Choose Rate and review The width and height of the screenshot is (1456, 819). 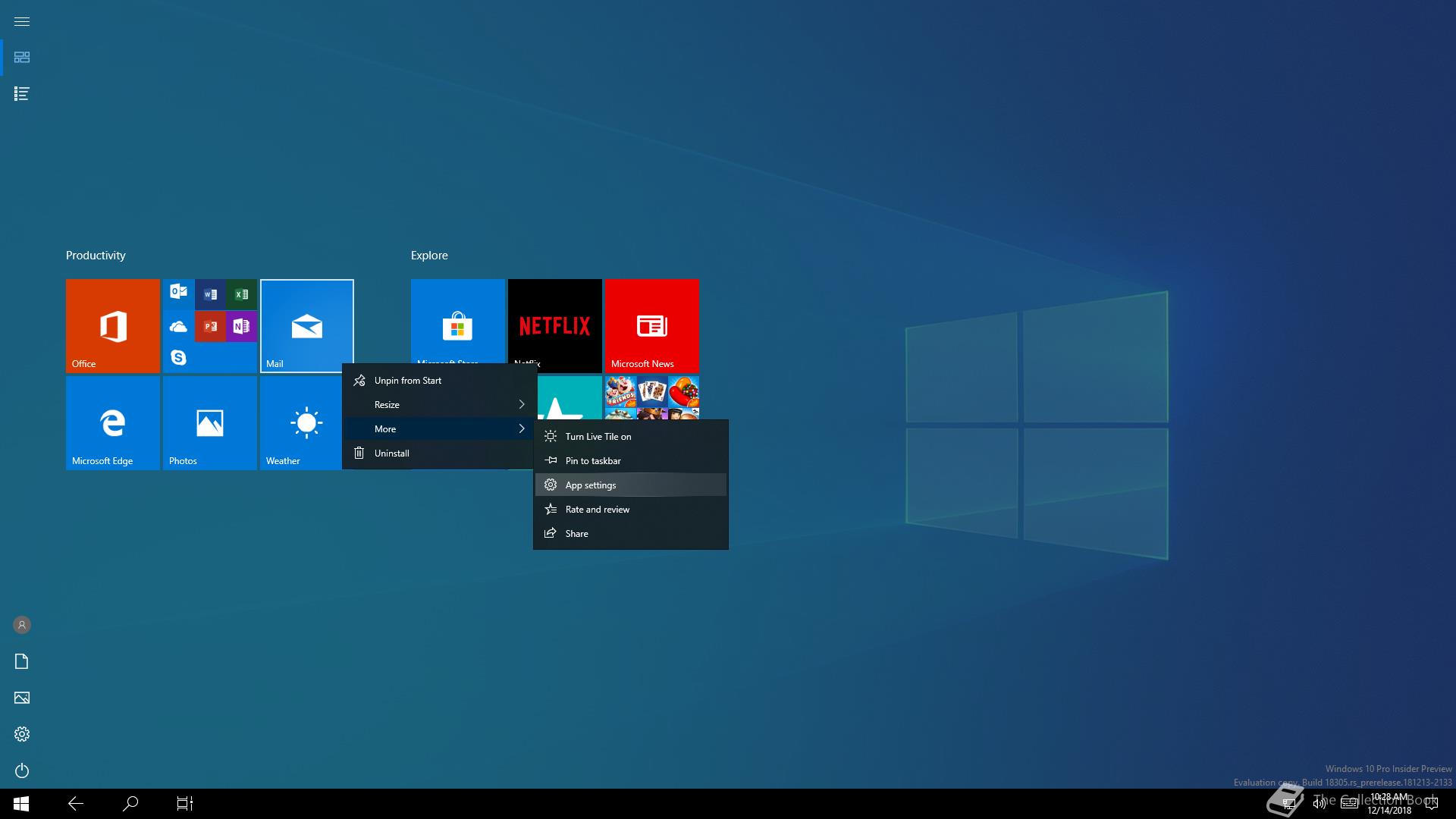[x=631, y=510]
